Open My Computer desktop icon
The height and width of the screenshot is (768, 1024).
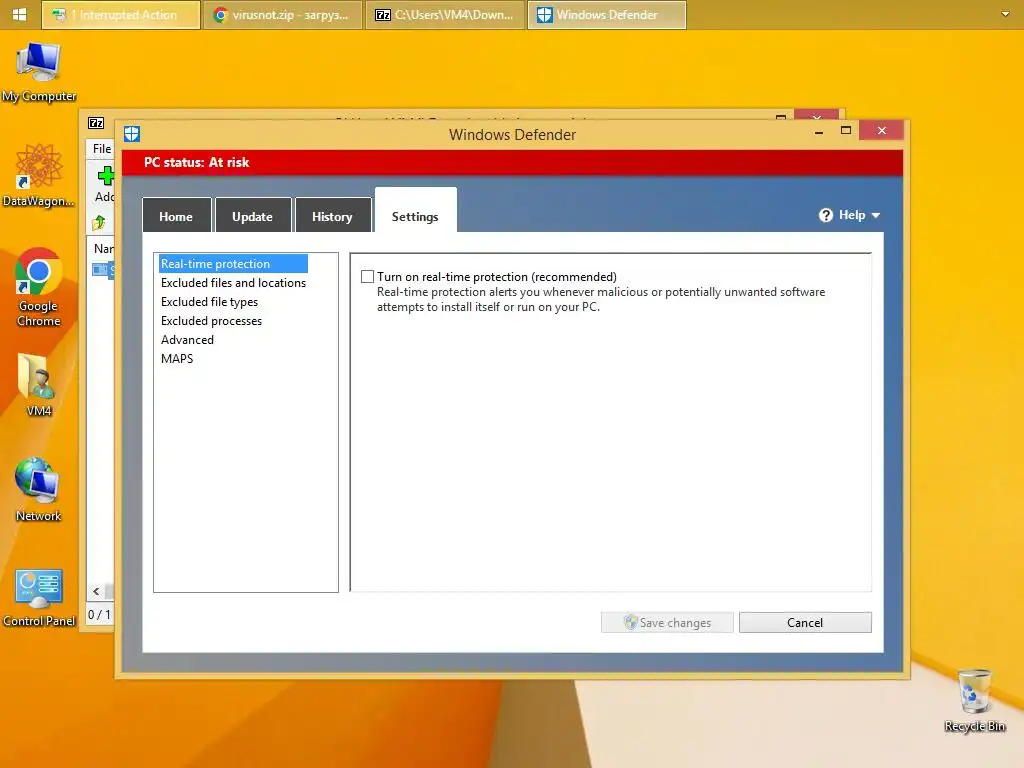pyautogui.click(x=39, y=72)
